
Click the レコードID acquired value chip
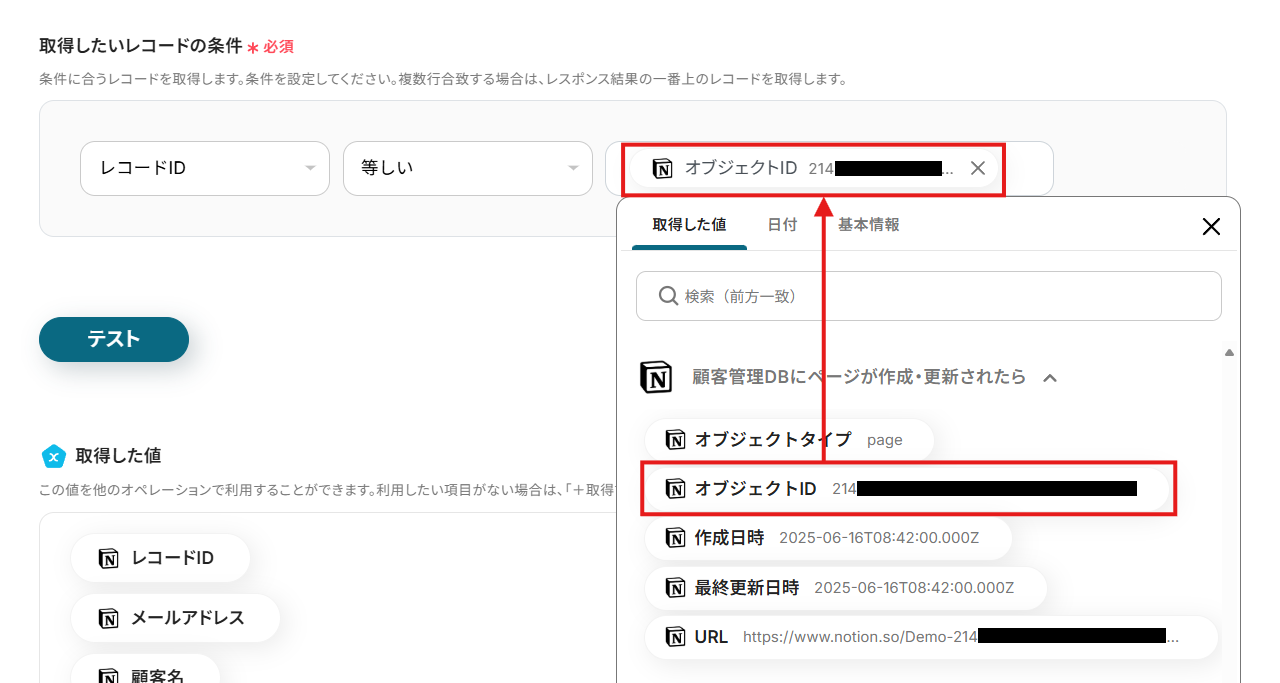(160, 558)
